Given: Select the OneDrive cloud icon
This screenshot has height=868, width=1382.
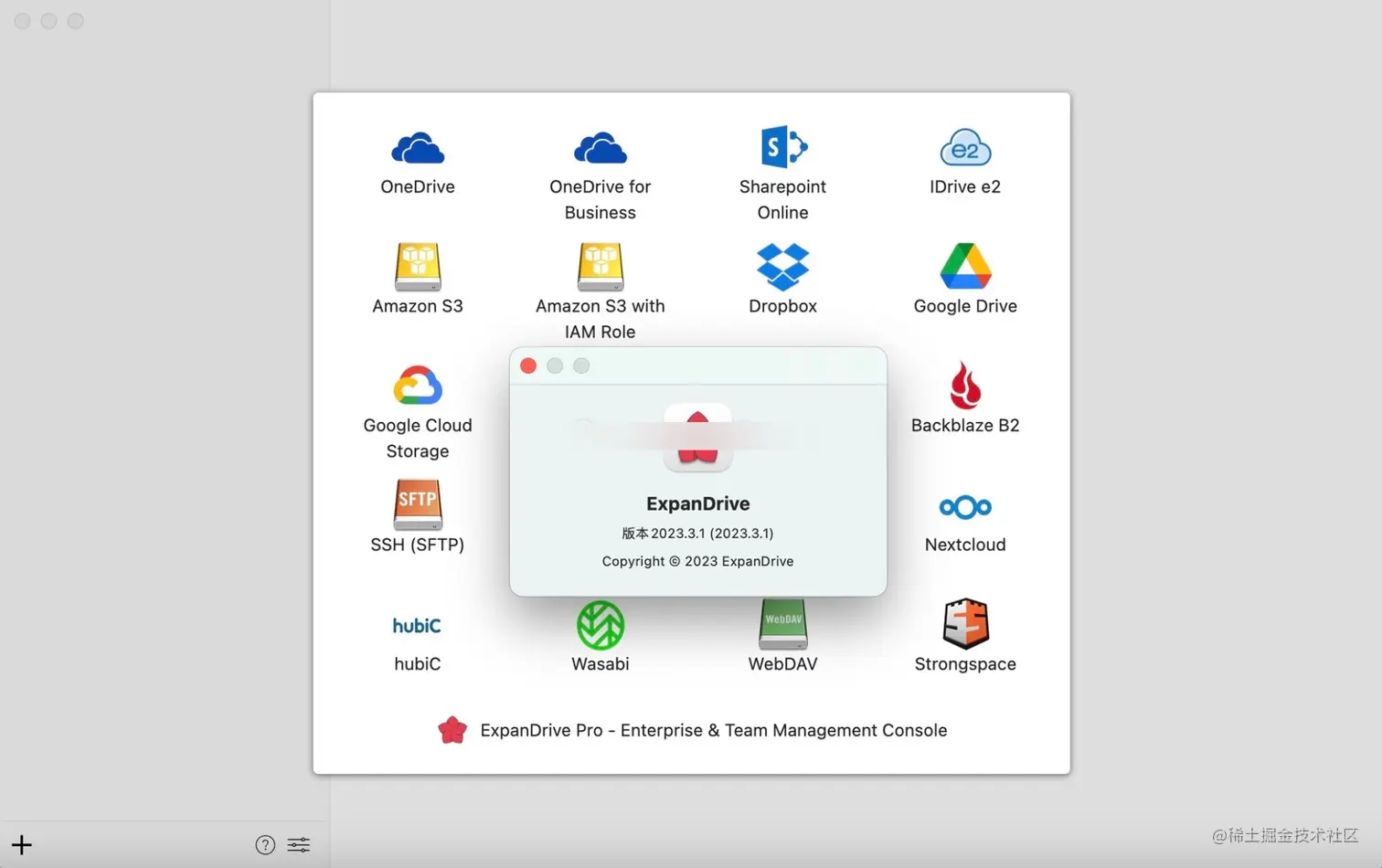Looking at the screenshot, I should [x=418, y=148].
